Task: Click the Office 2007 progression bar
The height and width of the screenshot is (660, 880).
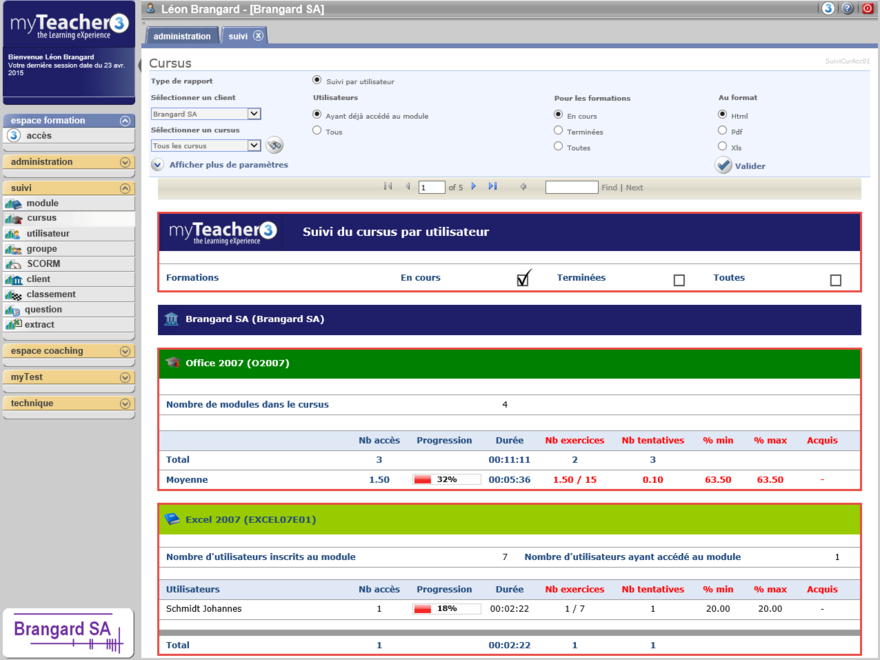Action: point(446,480)
